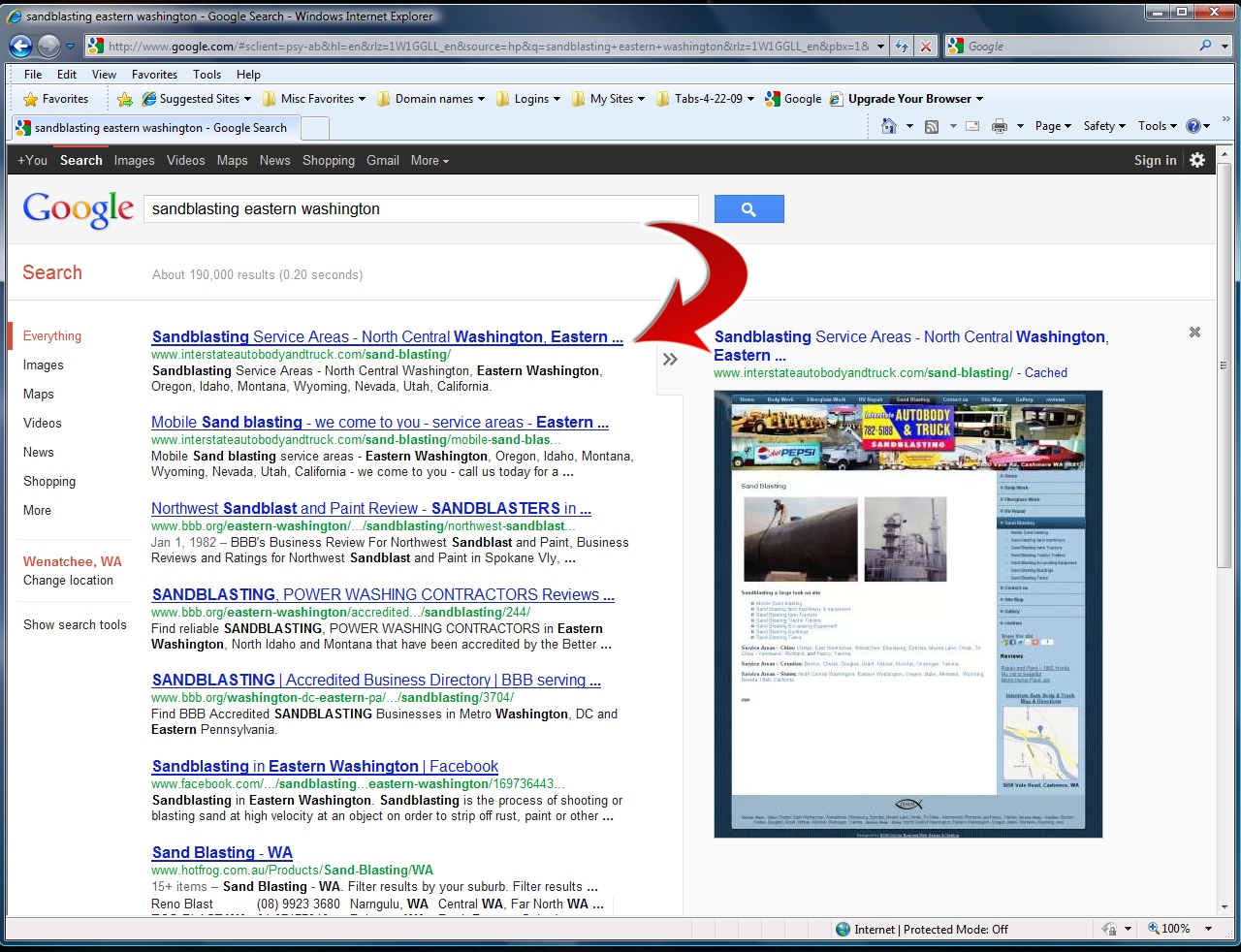Click the Print icon in command bar
The height and width of the screenshot is (952, 1241).
coord(999,126)
